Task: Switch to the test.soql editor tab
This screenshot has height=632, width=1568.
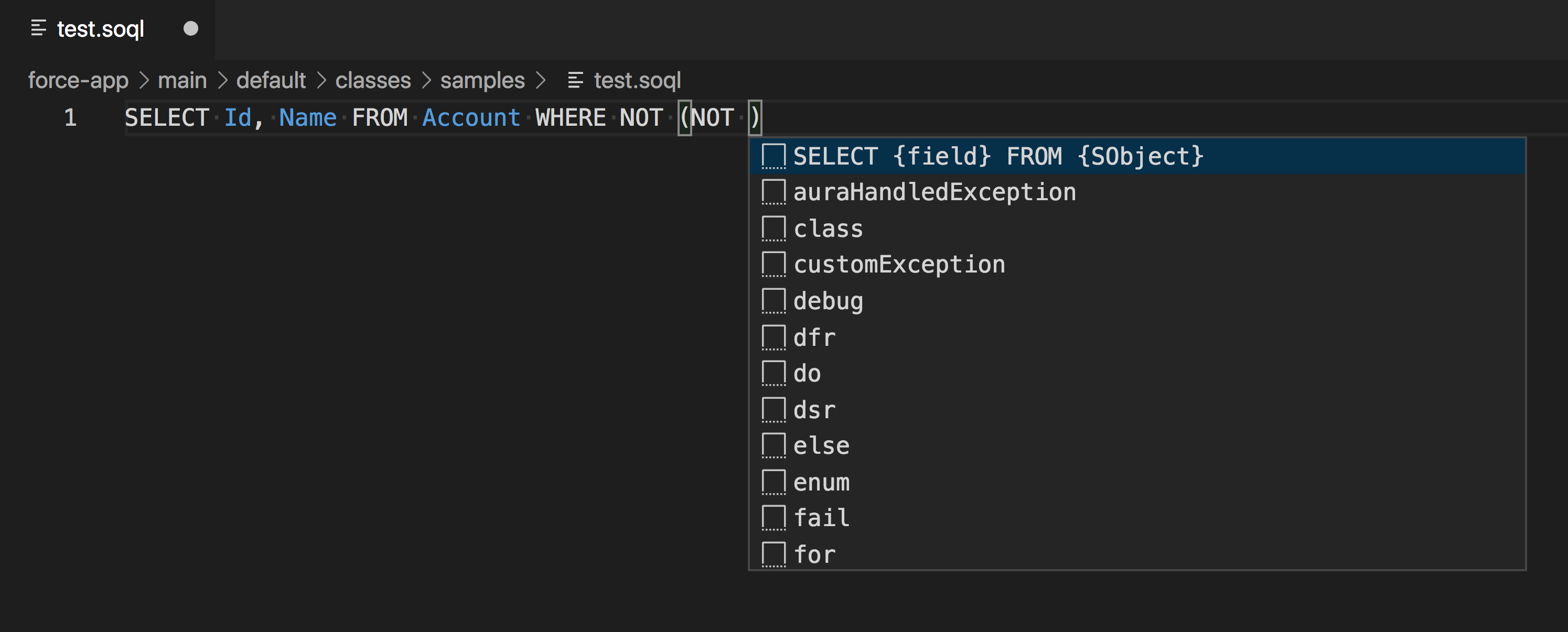Action: click(100, 27)
